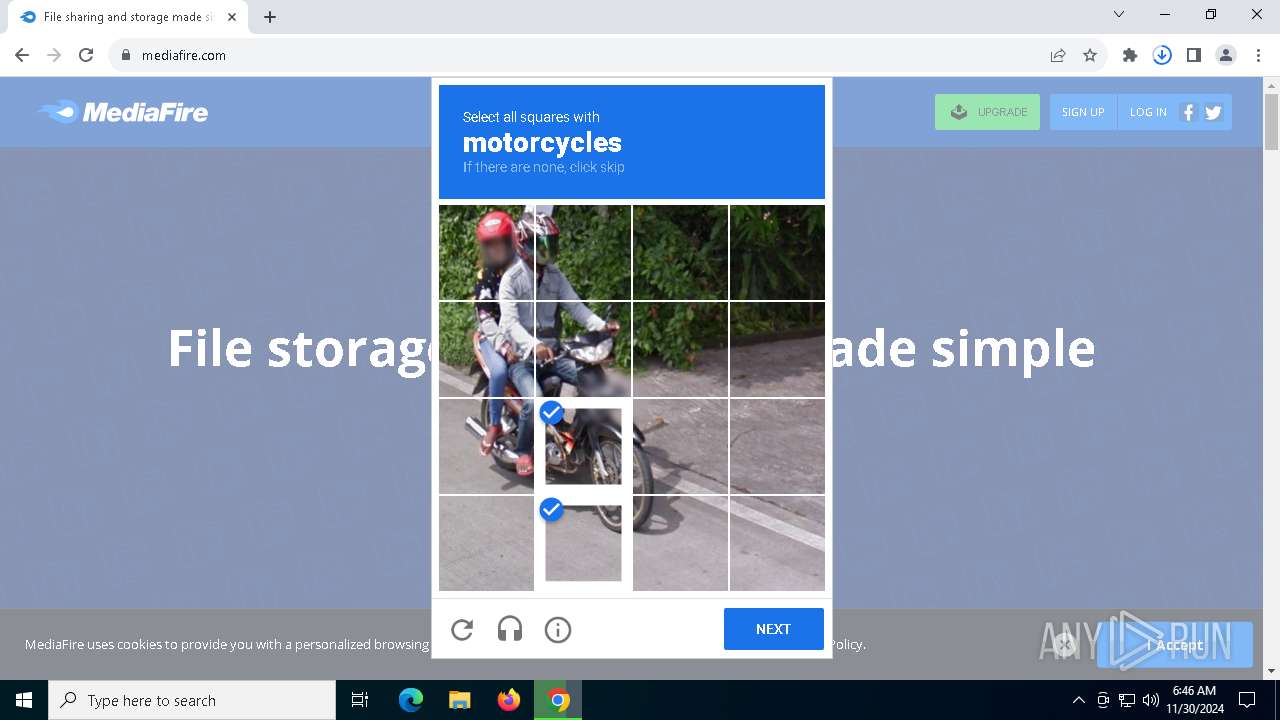
Task: Close the File sharing and storage tab
Action: 232,17
